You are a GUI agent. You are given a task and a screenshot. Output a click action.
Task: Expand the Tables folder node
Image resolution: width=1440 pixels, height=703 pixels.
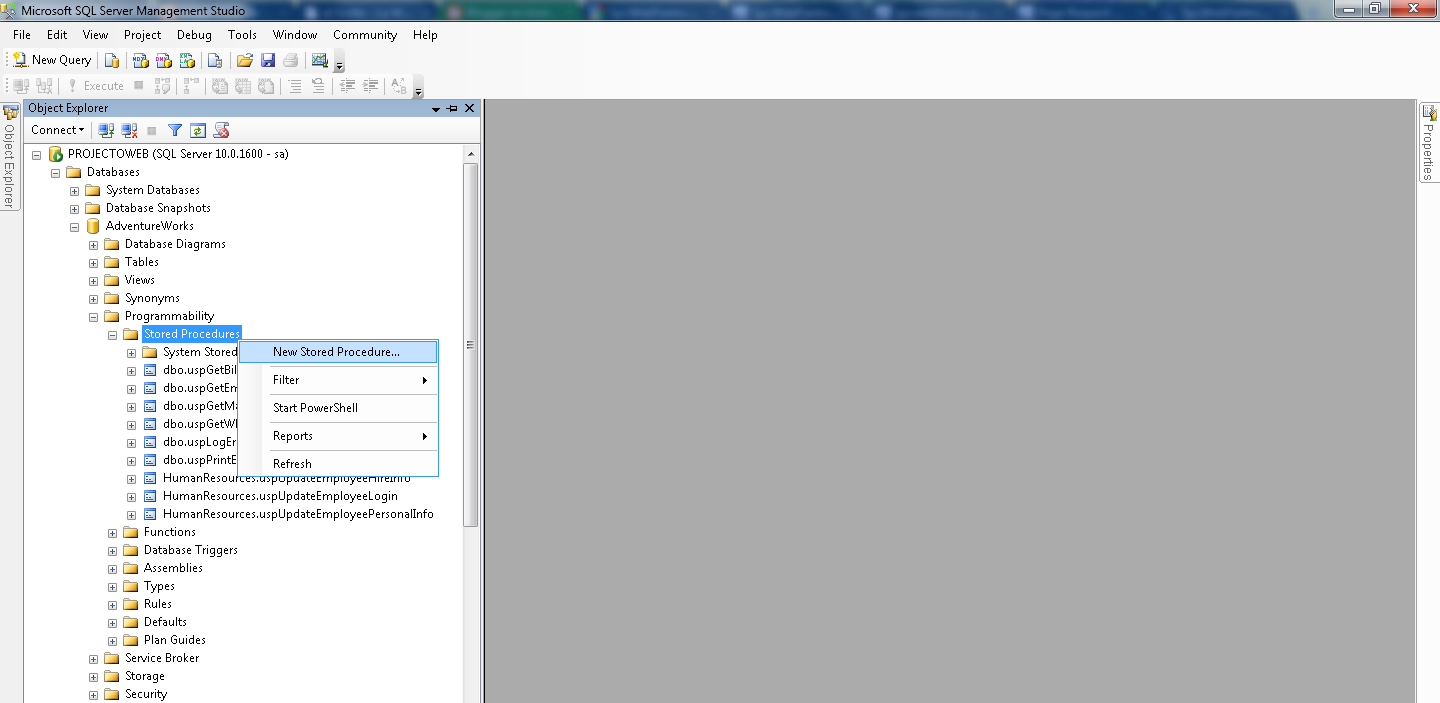pyautogui.click(x=93, y=262)
